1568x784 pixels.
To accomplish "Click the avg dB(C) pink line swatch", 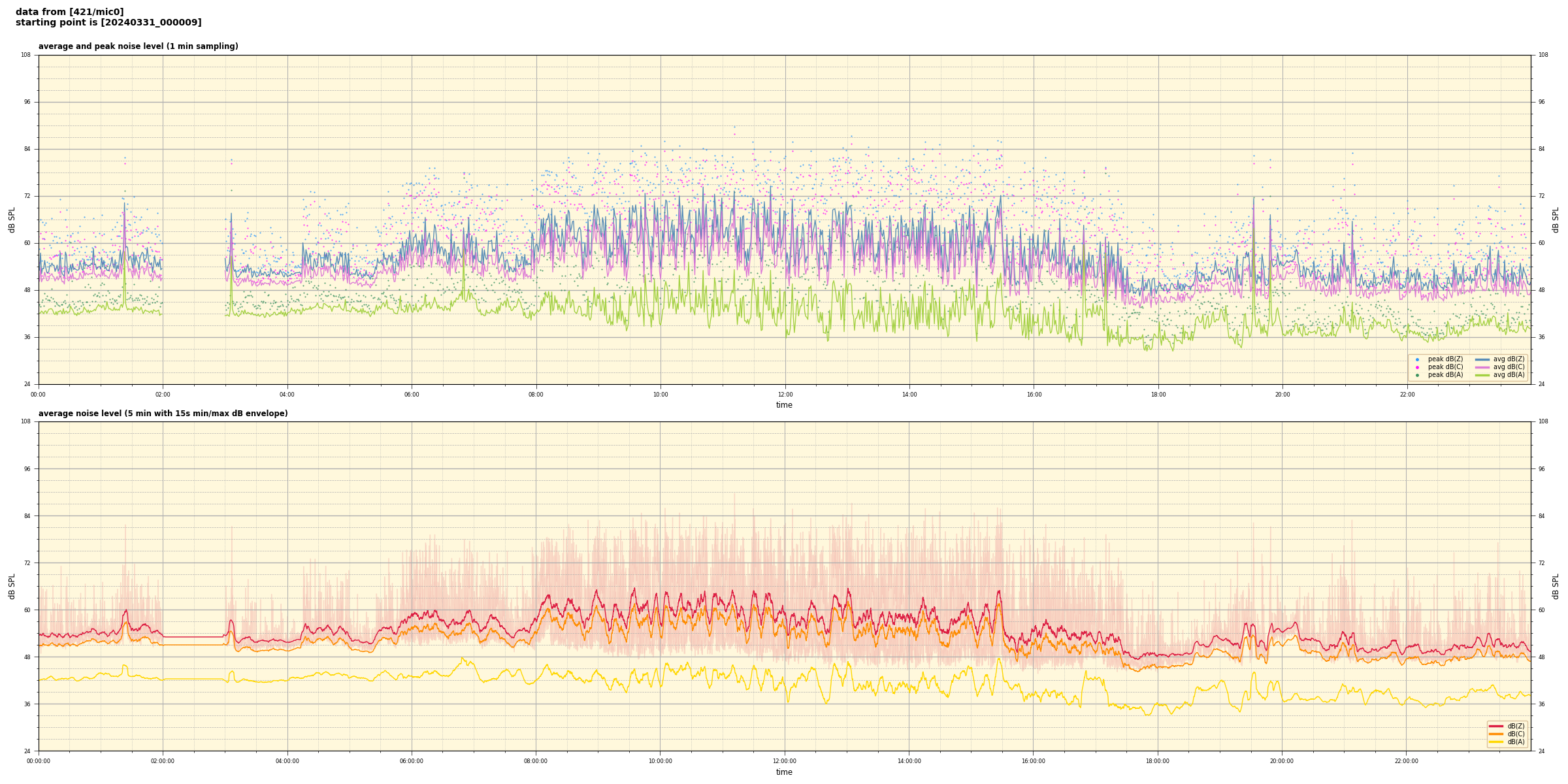I will coord(1482,367).
